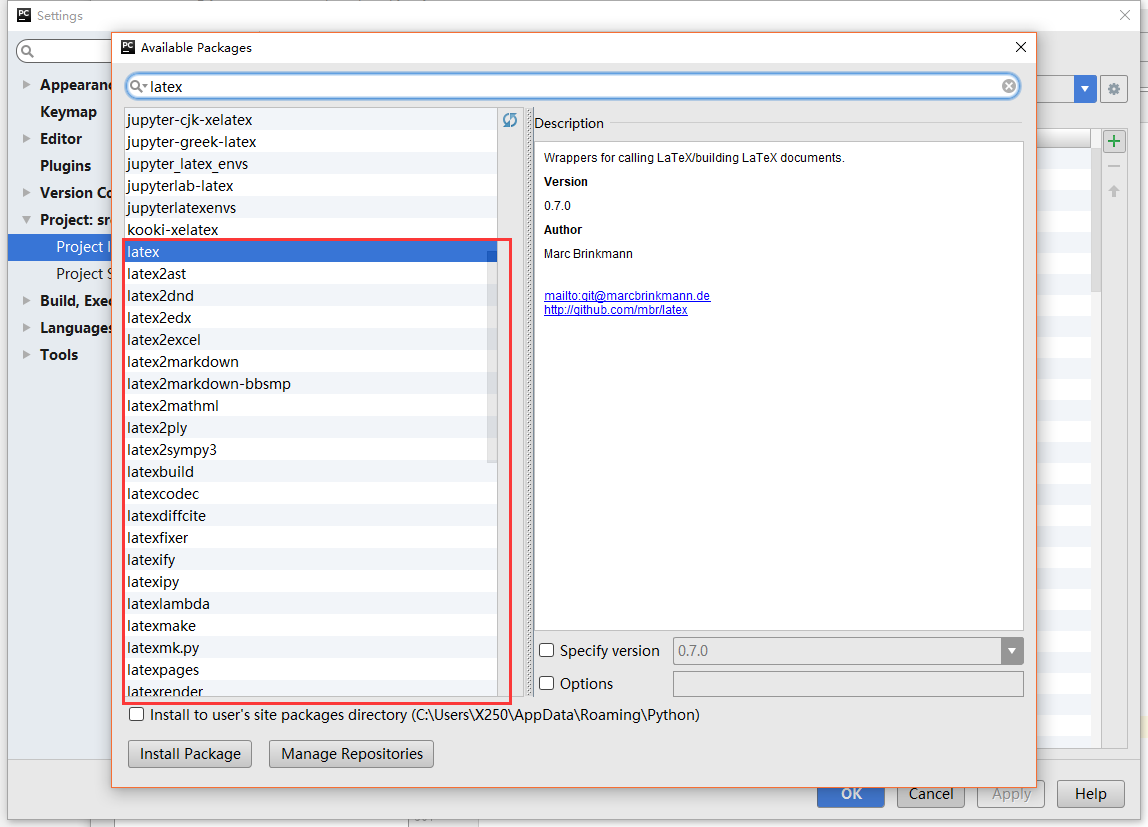Screen dimensions: 1148x827
Task: Select latex2markdown-bbsmp package
Action: pyautogui.click(x=310, y=383)
